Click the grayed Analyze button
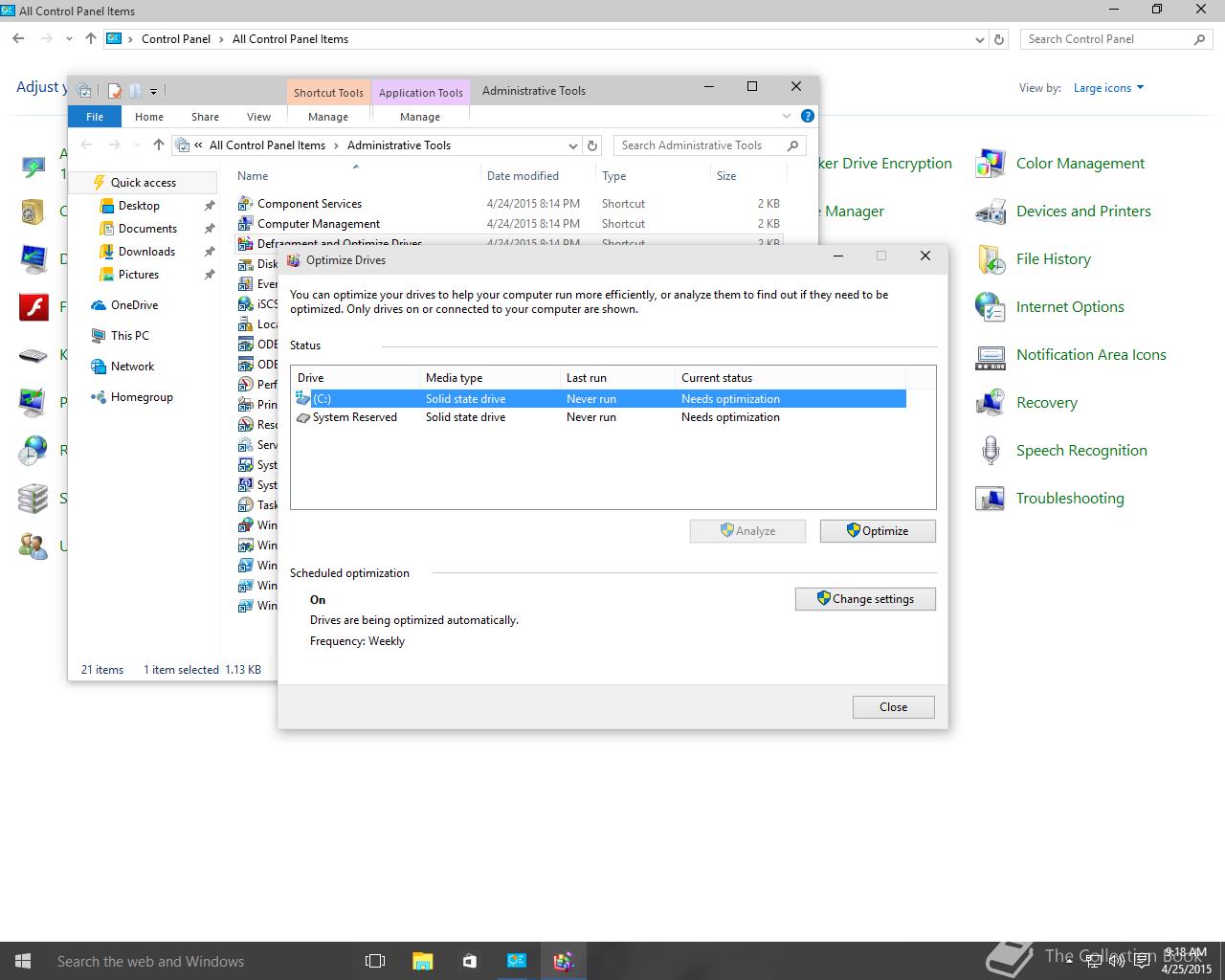This screenshot has width=1225, height=980. pos(747,531)
